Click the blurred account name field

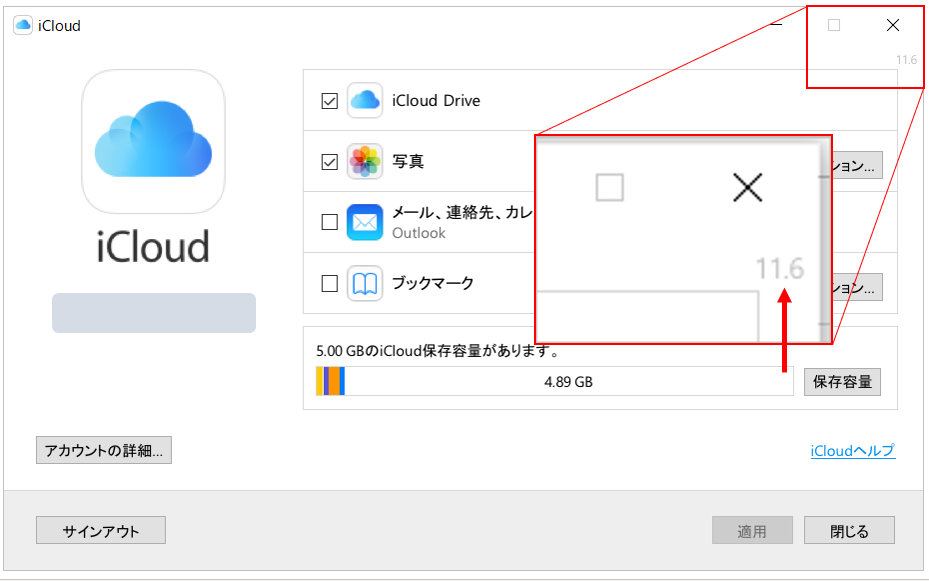tap(154, 313)
